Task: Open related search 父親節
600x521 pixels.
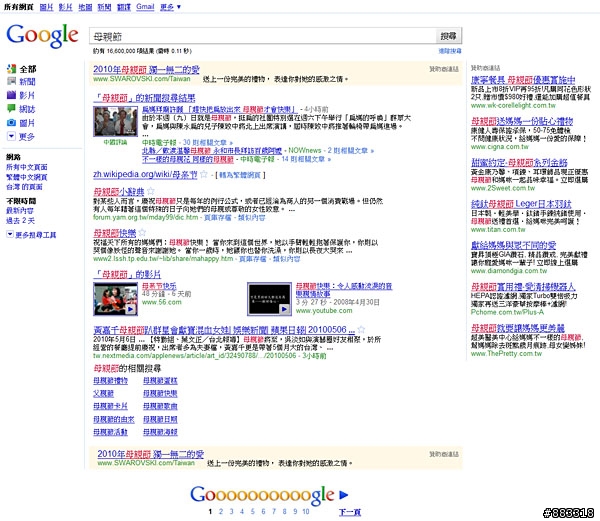Action: 103,394
